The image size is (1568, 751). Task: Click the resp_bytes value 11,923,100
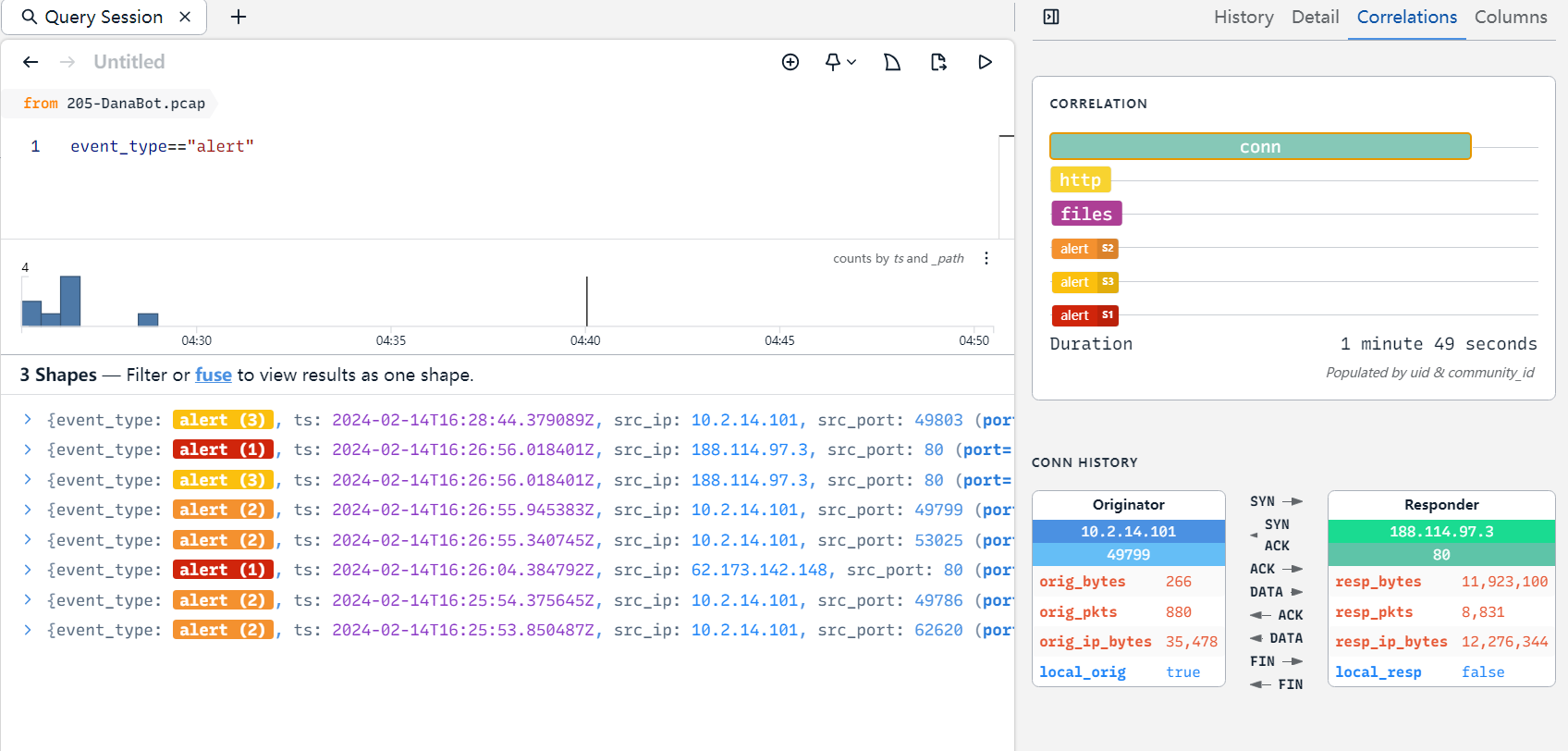coord(1504,582)
